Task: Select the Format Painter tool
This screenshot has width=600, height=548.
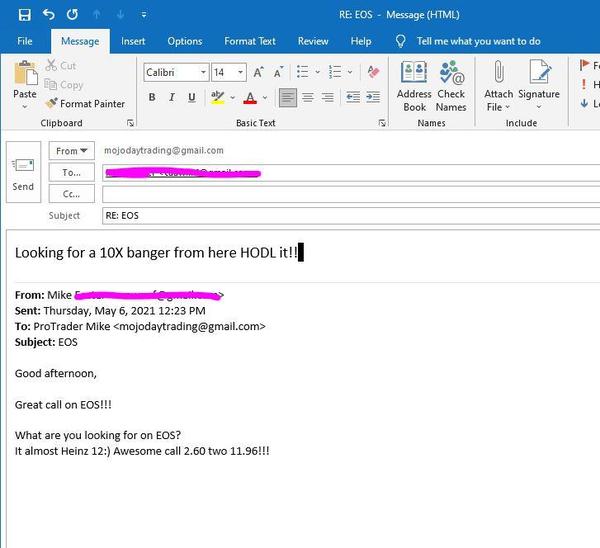Action: coord(85,103)
